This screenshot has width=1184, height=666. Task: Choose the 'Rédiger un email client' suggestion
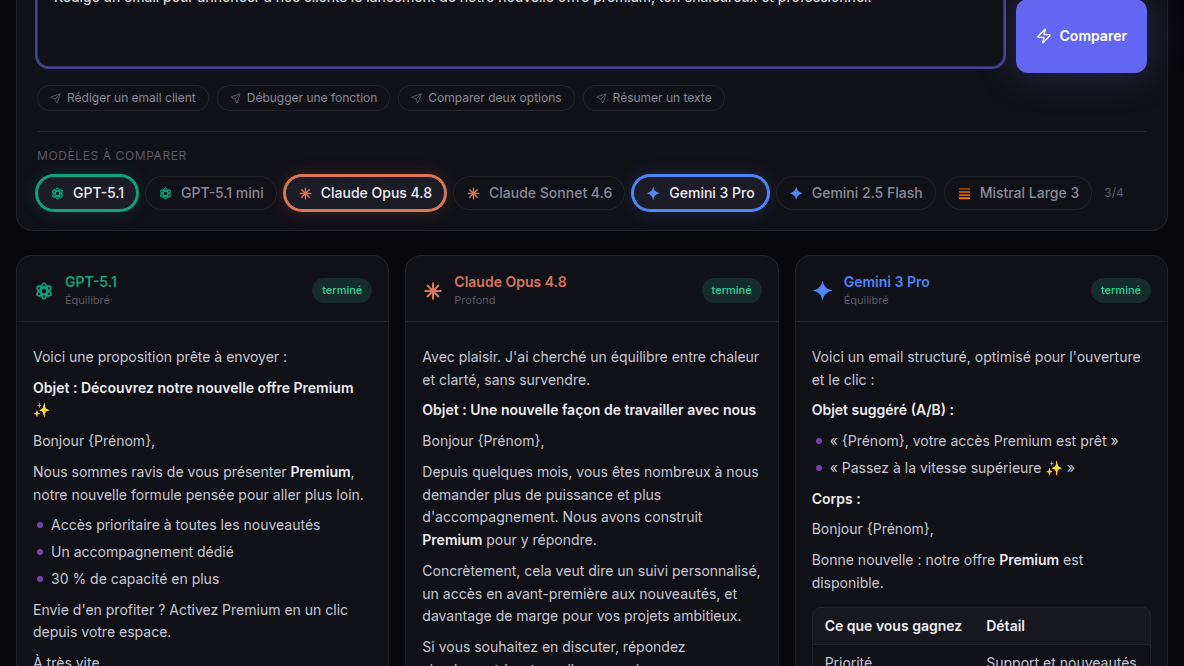pyautogui.click(x=122, y=98)
